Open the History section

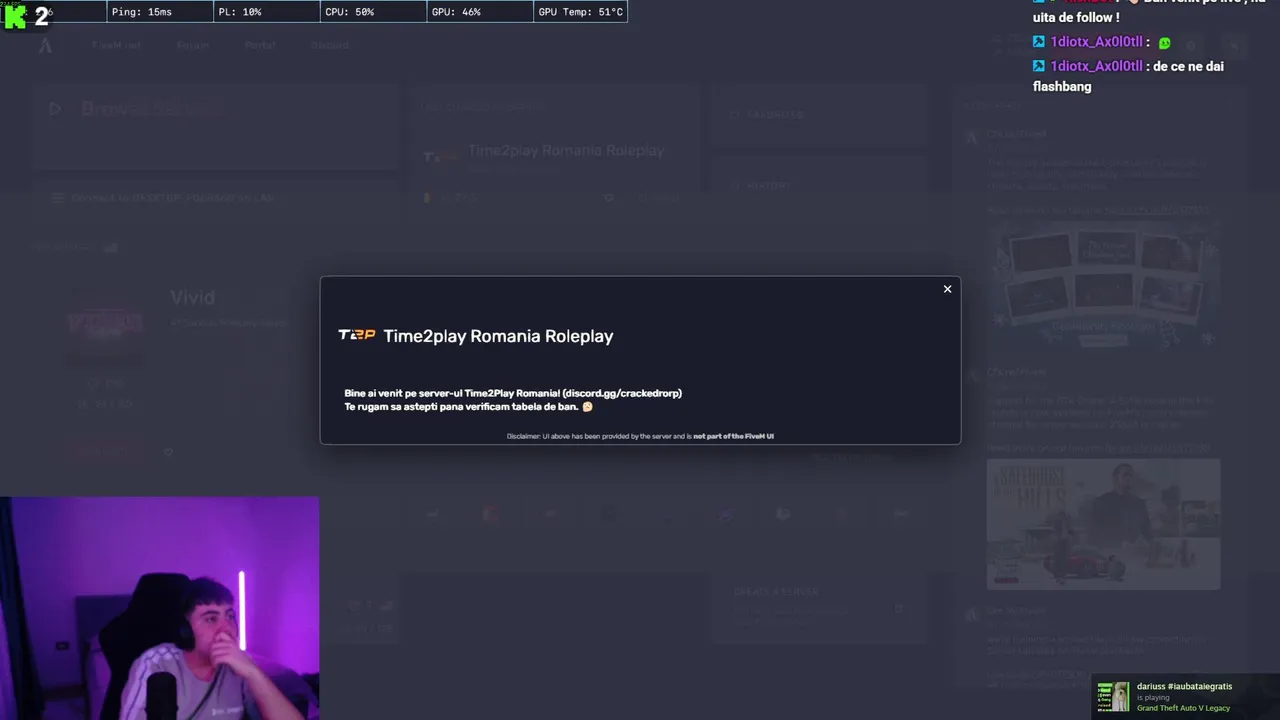coord(818,185)
